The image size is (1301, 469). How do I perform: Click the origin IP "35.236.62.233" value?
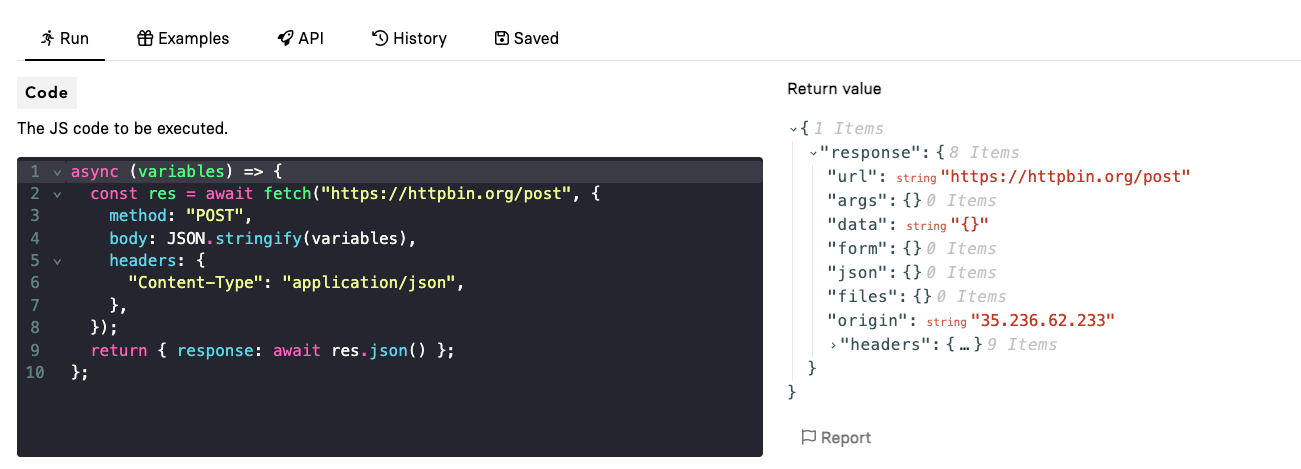pos(1042,321)
